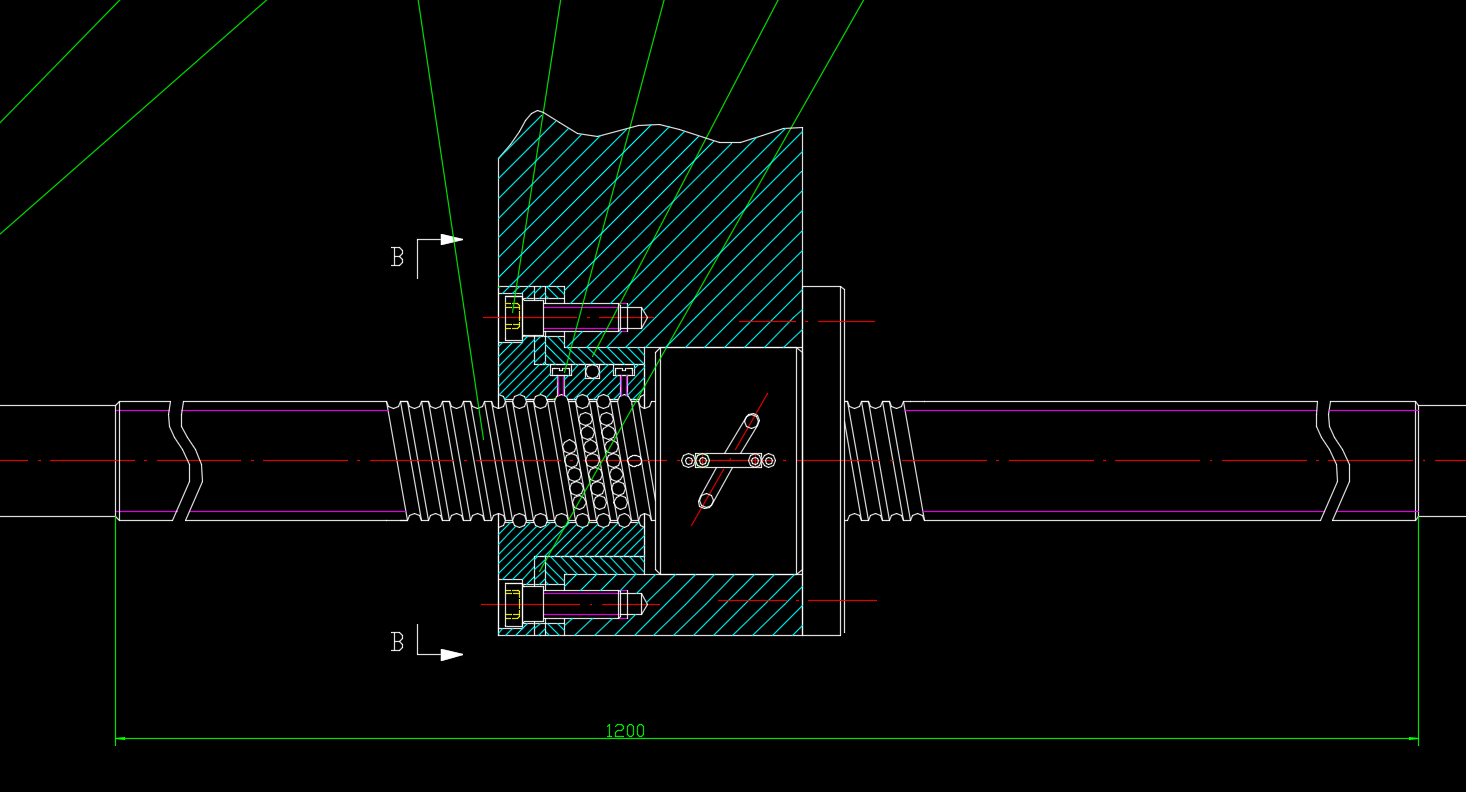Select the narrow flange plate right of housing
1466x792 pixels.
[822, 460]
